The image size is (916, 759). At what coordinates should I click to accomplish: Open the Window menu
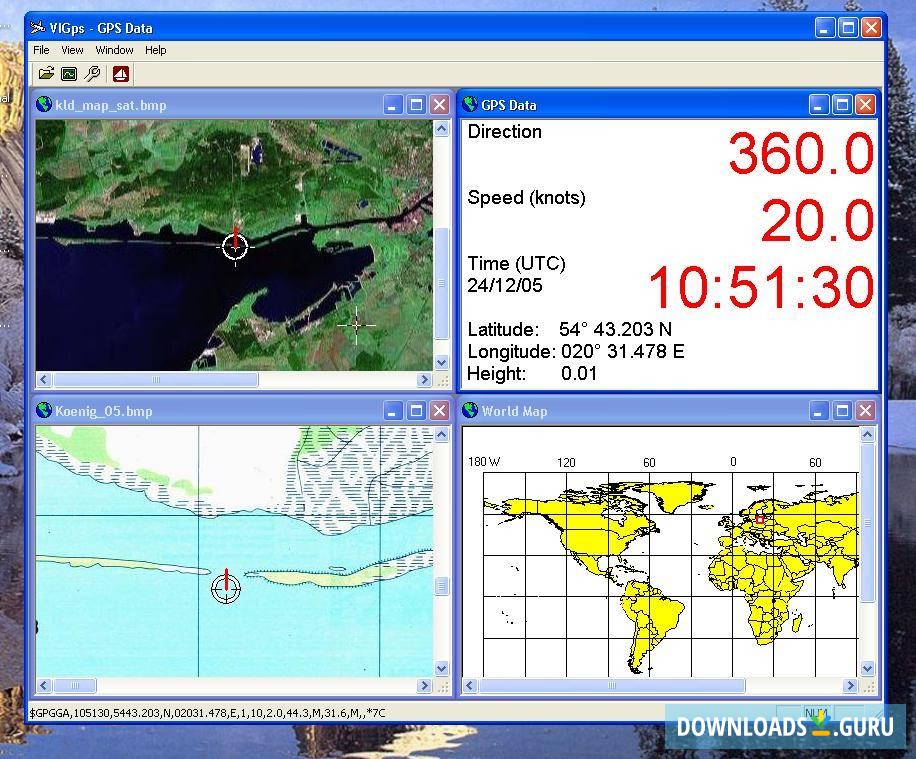[114, 50]
